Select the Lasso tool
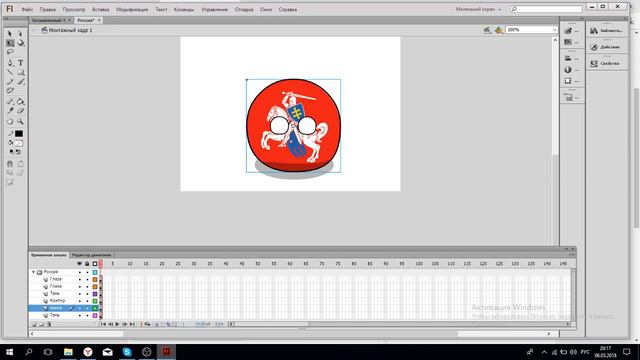This screenshot has height=360, width=640. point(10,52)
